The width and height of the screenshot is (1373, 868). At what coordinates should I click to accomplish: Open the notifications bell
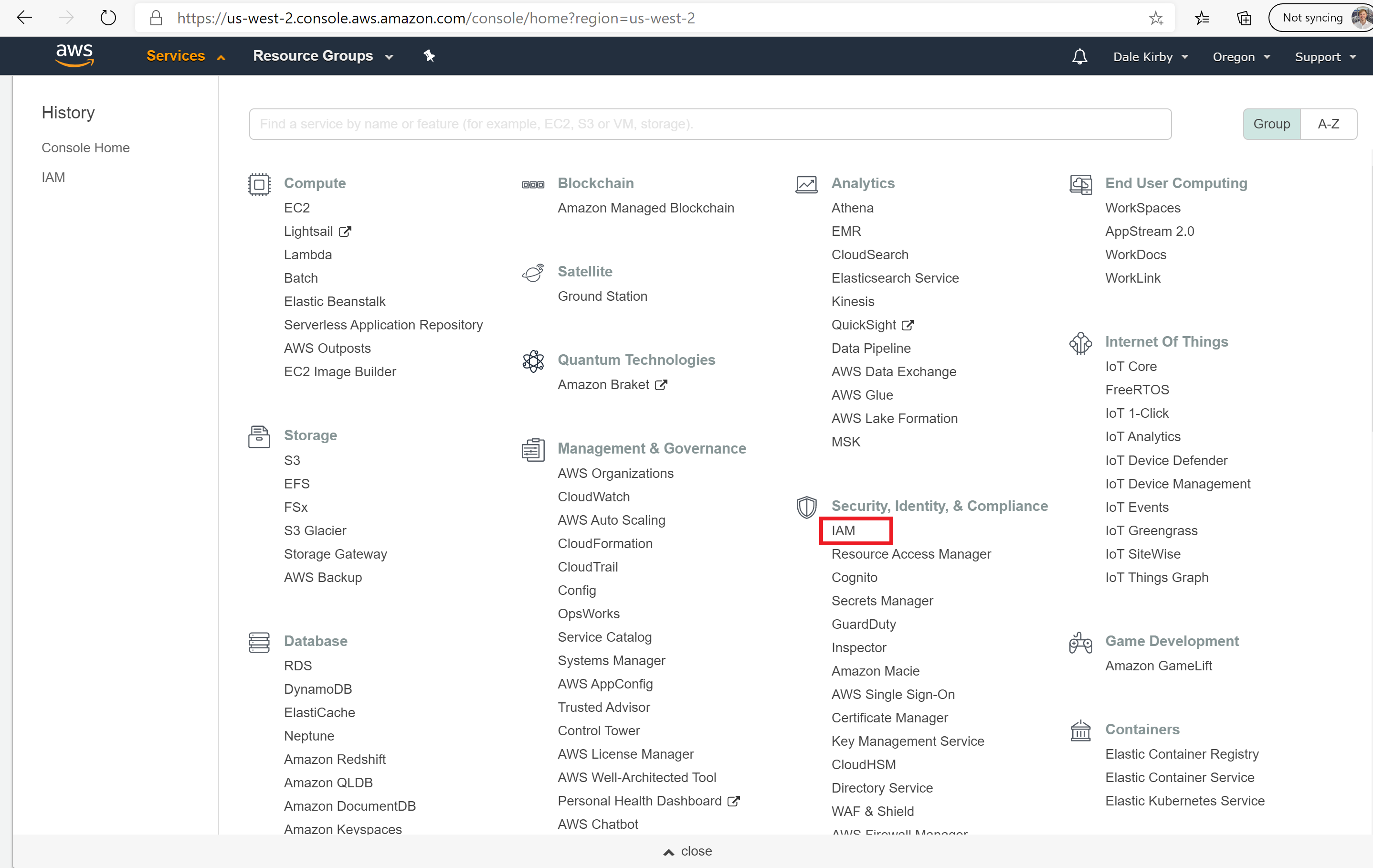(1079, 56)
